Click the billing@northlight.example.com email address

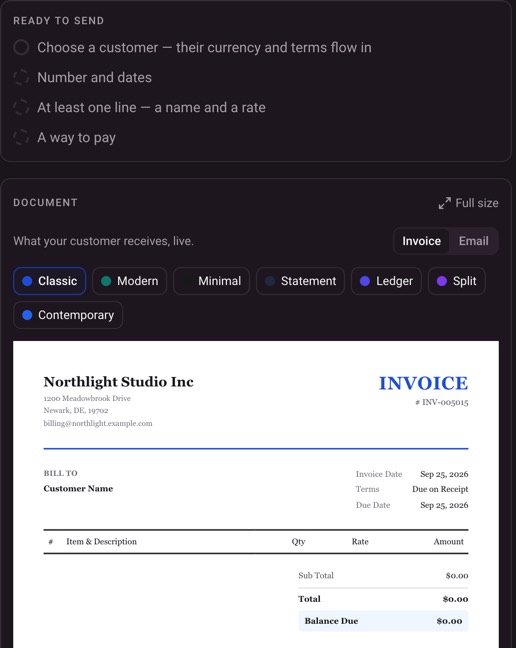tap(98, 423)
